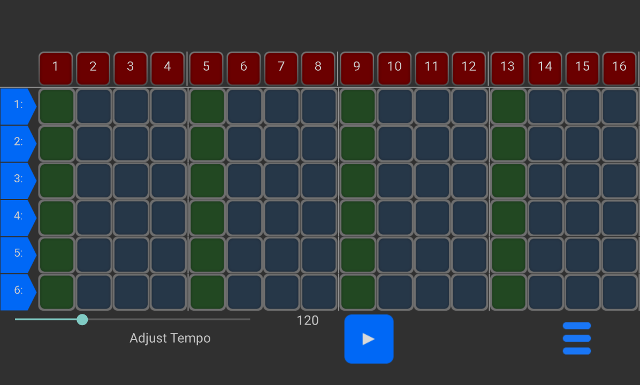
Task: Click the Adjust Tempo slider handle
Action: point(82,319)
